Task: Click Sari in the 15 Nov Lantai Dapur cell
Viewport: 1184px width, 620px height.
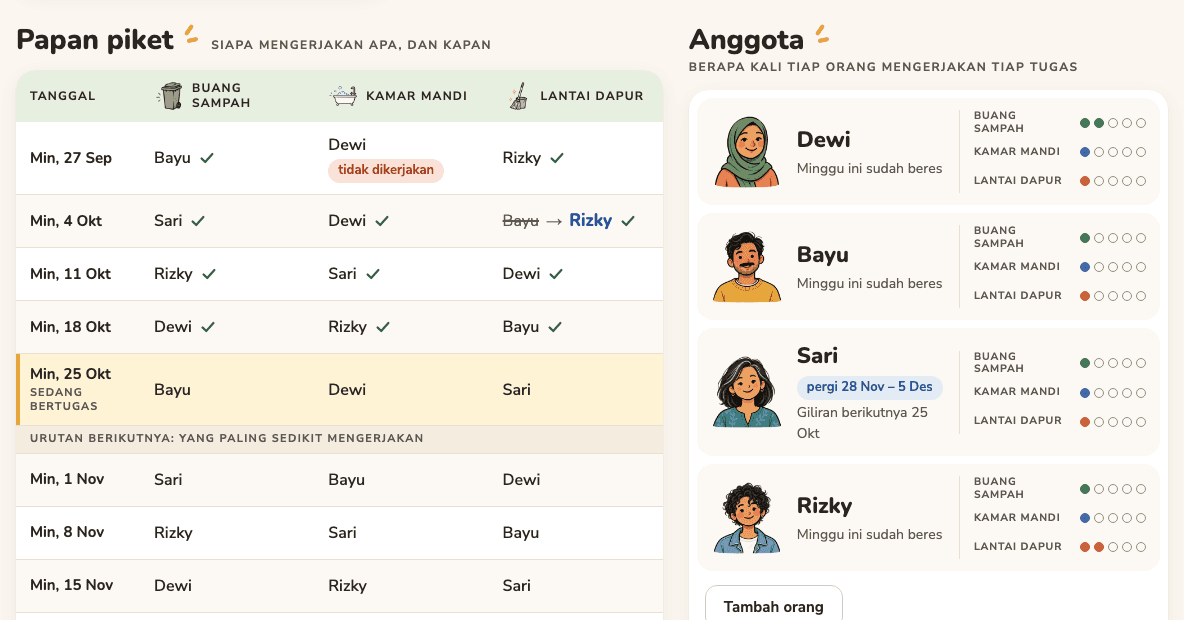Action: 516,585
